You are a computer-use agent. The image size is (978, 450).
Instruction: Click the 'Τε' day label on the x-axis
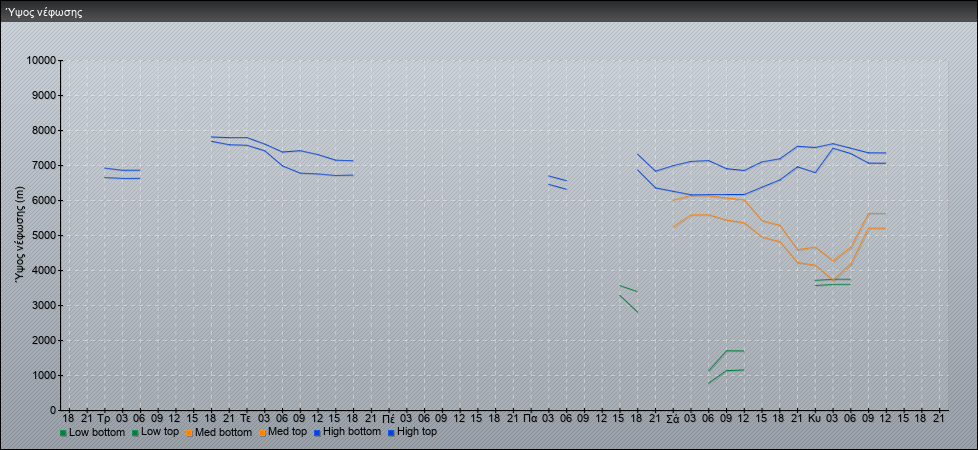click(x=246, y=418)
